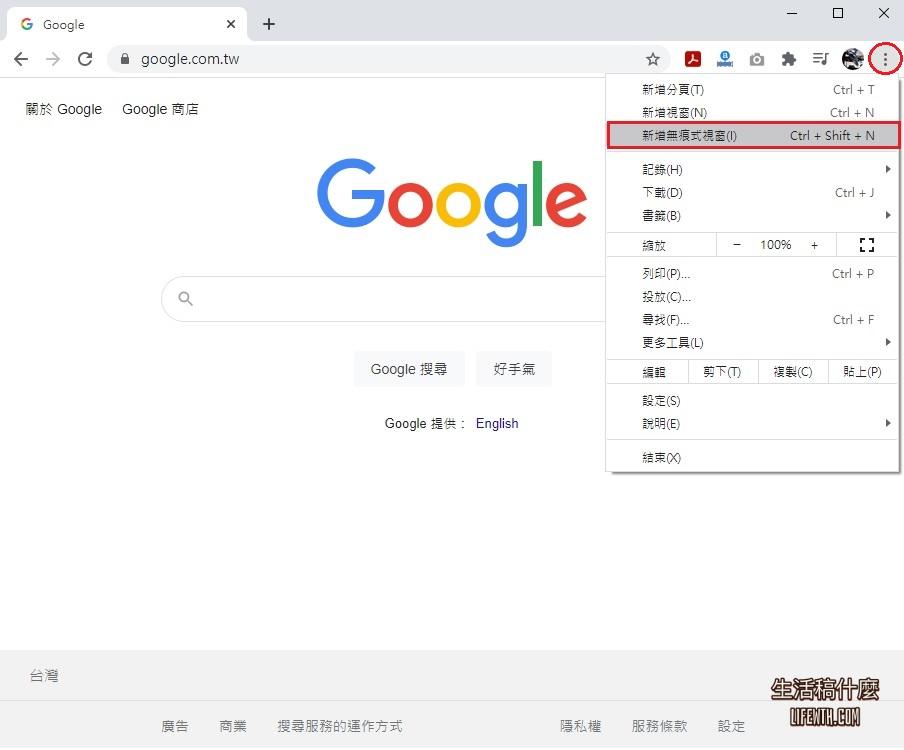Image resolution: width=904 pixels, height=750 pixels.
Task: Open the 服務條款 footer link
Action: (x=660, y=726)
